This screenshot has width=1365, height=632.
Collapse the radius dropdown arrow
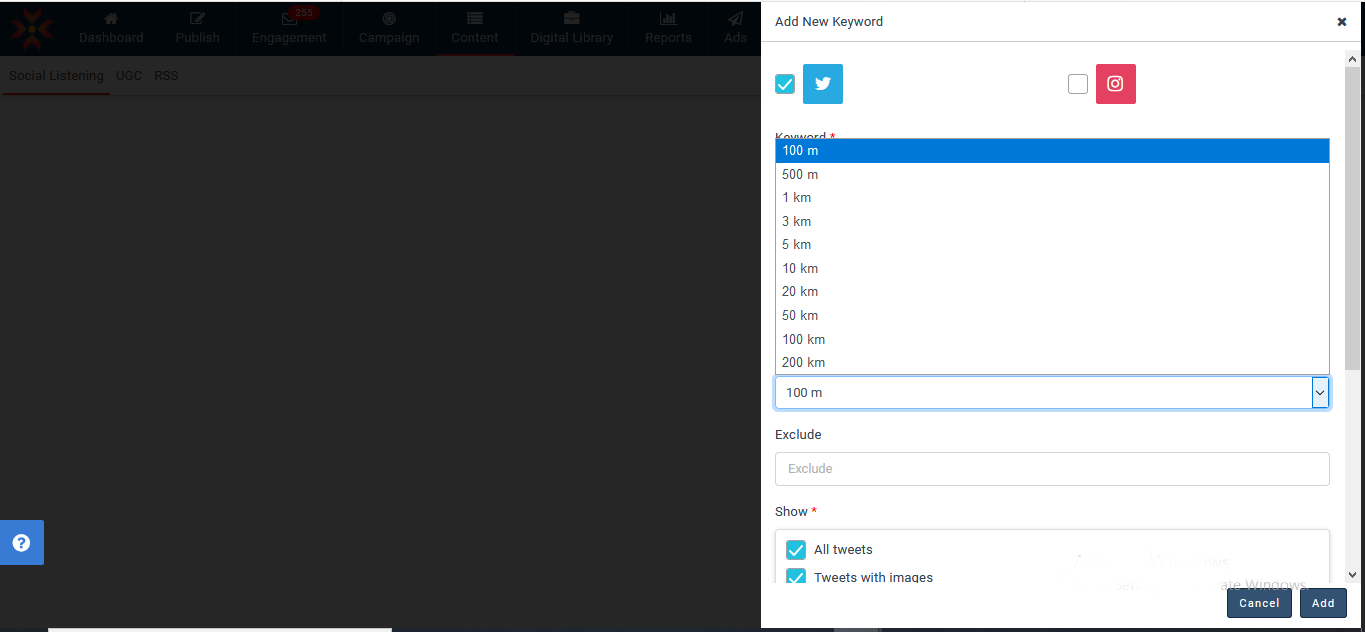coord(1320,393)
